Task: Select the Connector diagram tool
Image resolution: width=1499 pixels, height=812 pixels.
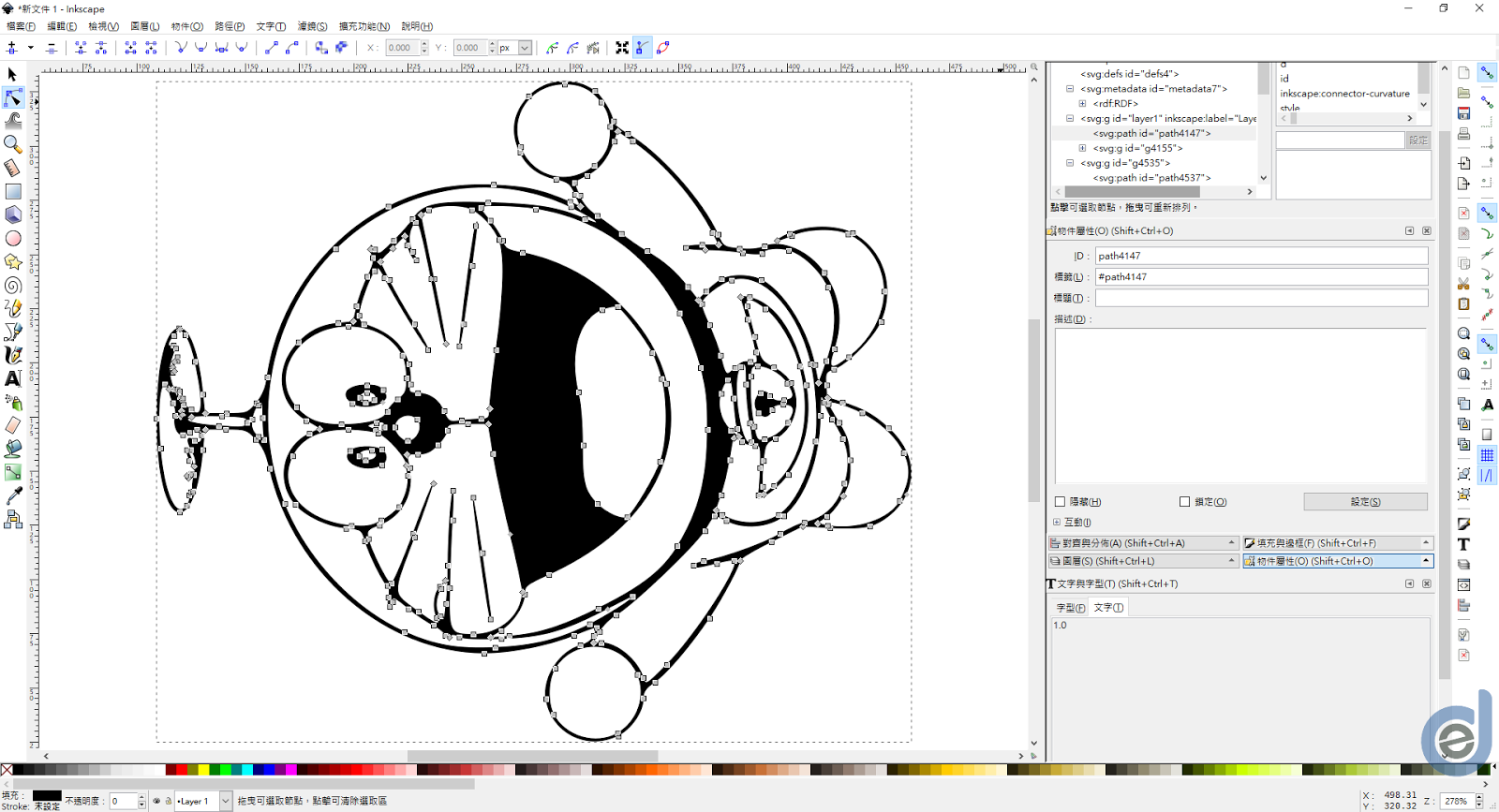Action: 13,520
